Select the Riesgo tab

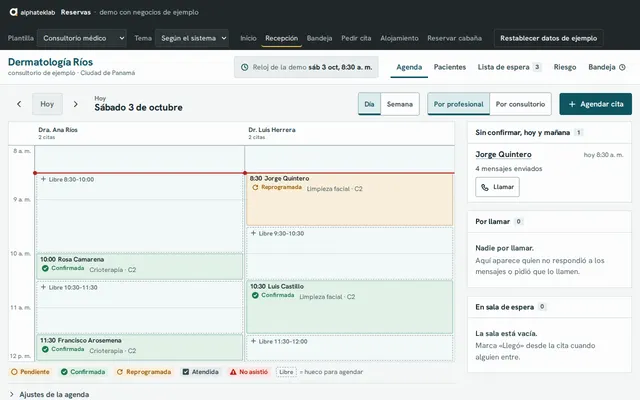point(565,67)
